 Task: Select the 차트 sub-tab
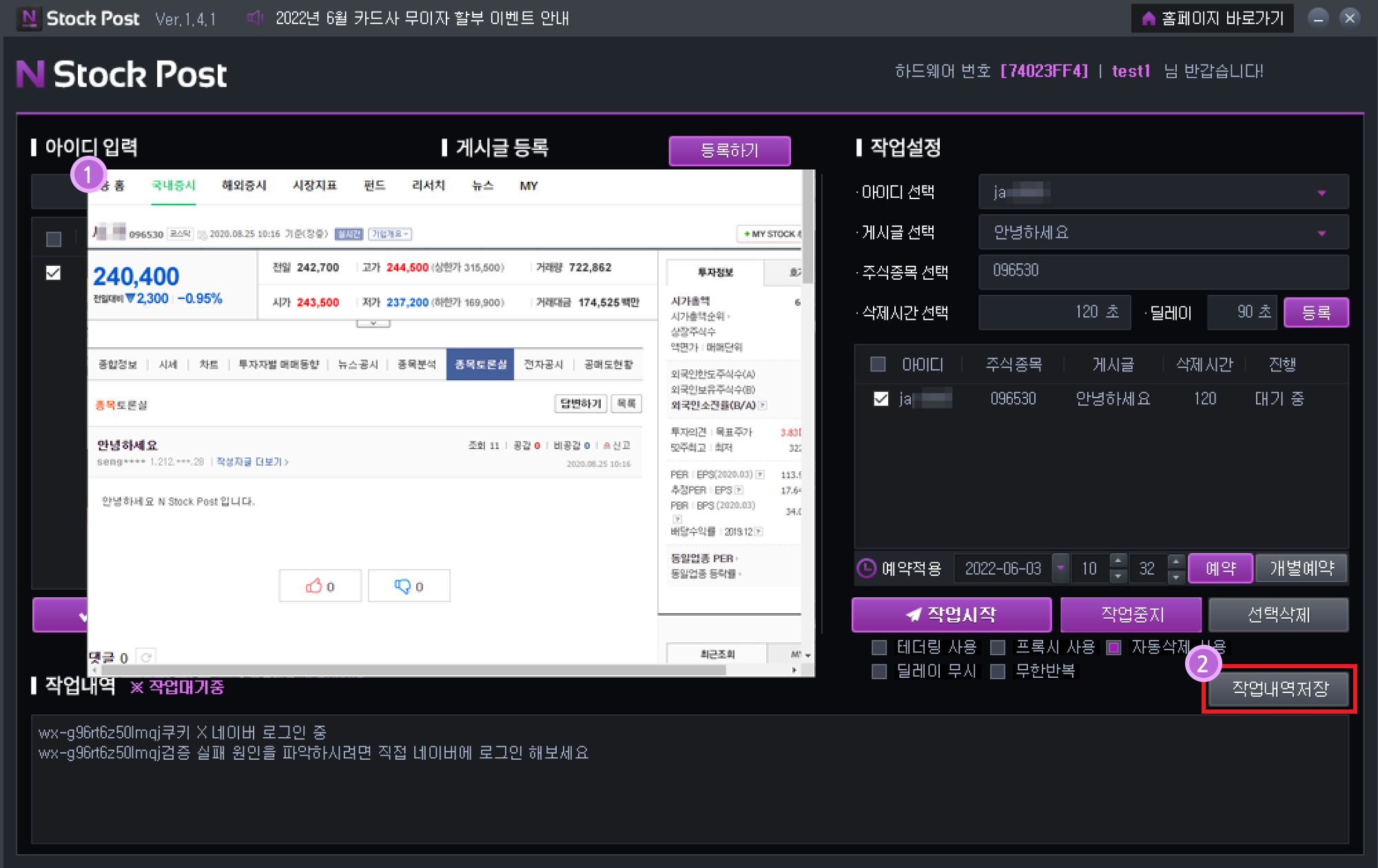(x=208, y=364)
